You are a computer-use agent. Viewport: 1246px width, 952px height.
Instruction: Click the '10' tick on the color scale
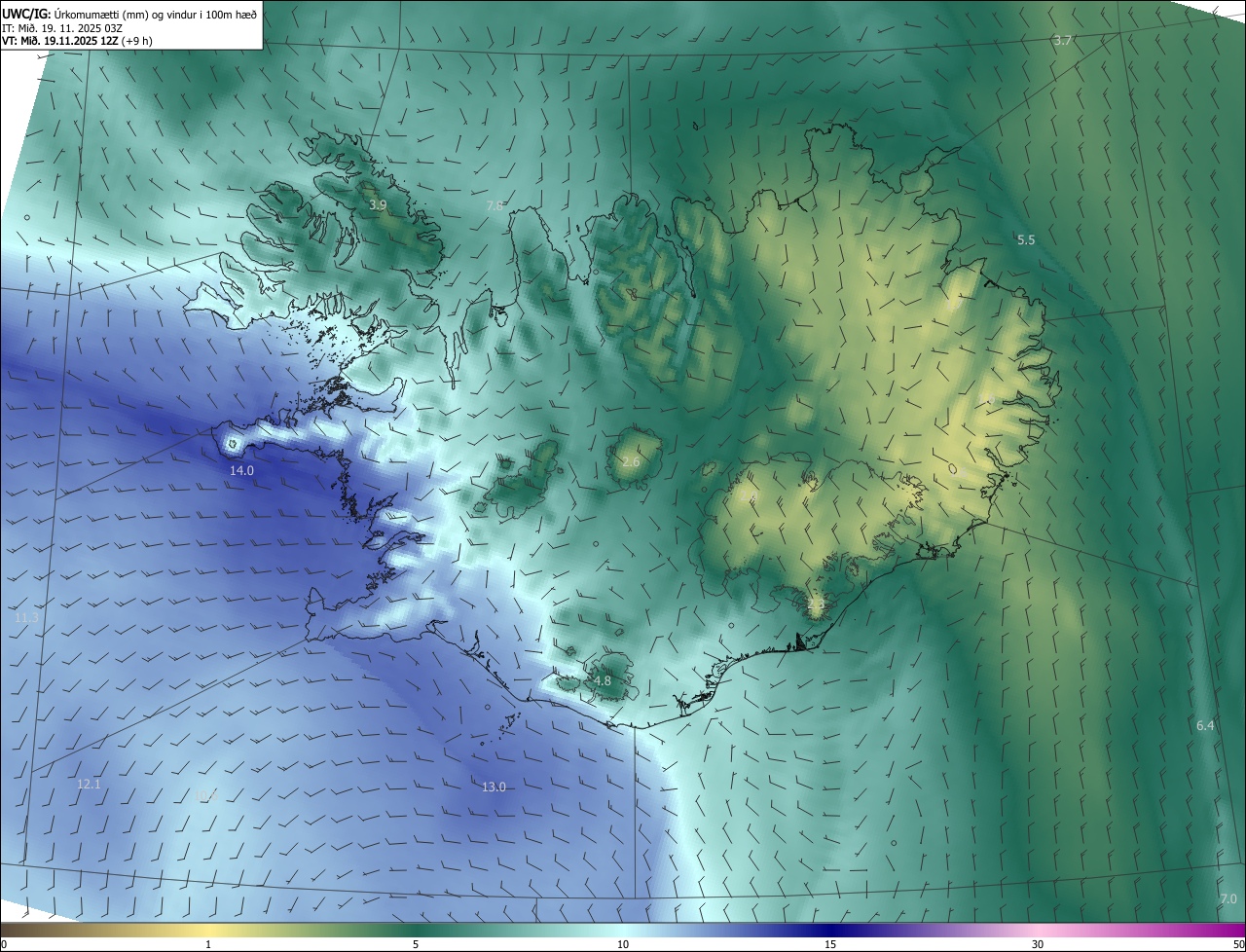[x=623, y=944]
